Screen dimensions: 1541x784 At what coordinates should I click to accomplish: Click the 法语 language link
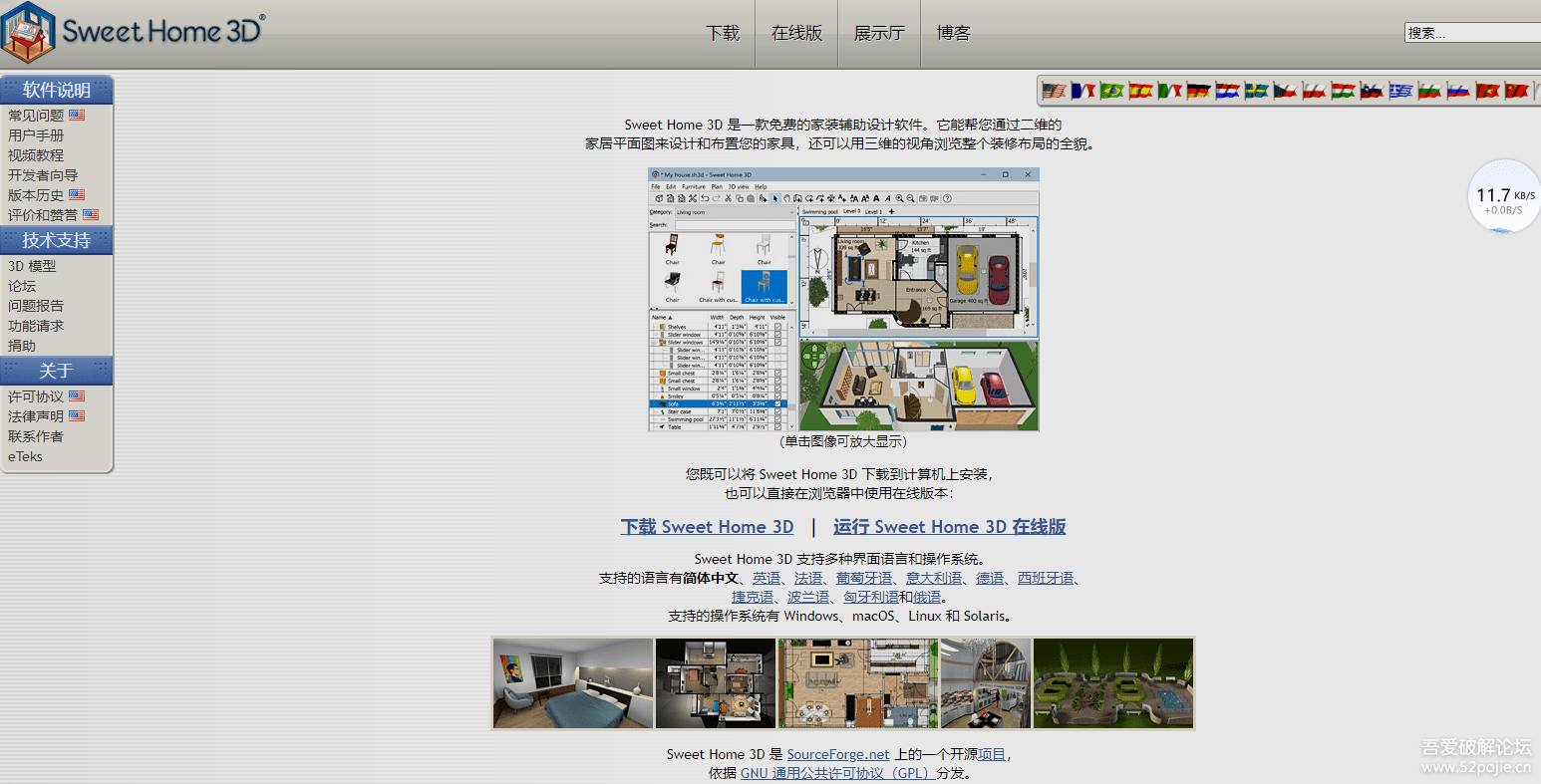point(808,578)
